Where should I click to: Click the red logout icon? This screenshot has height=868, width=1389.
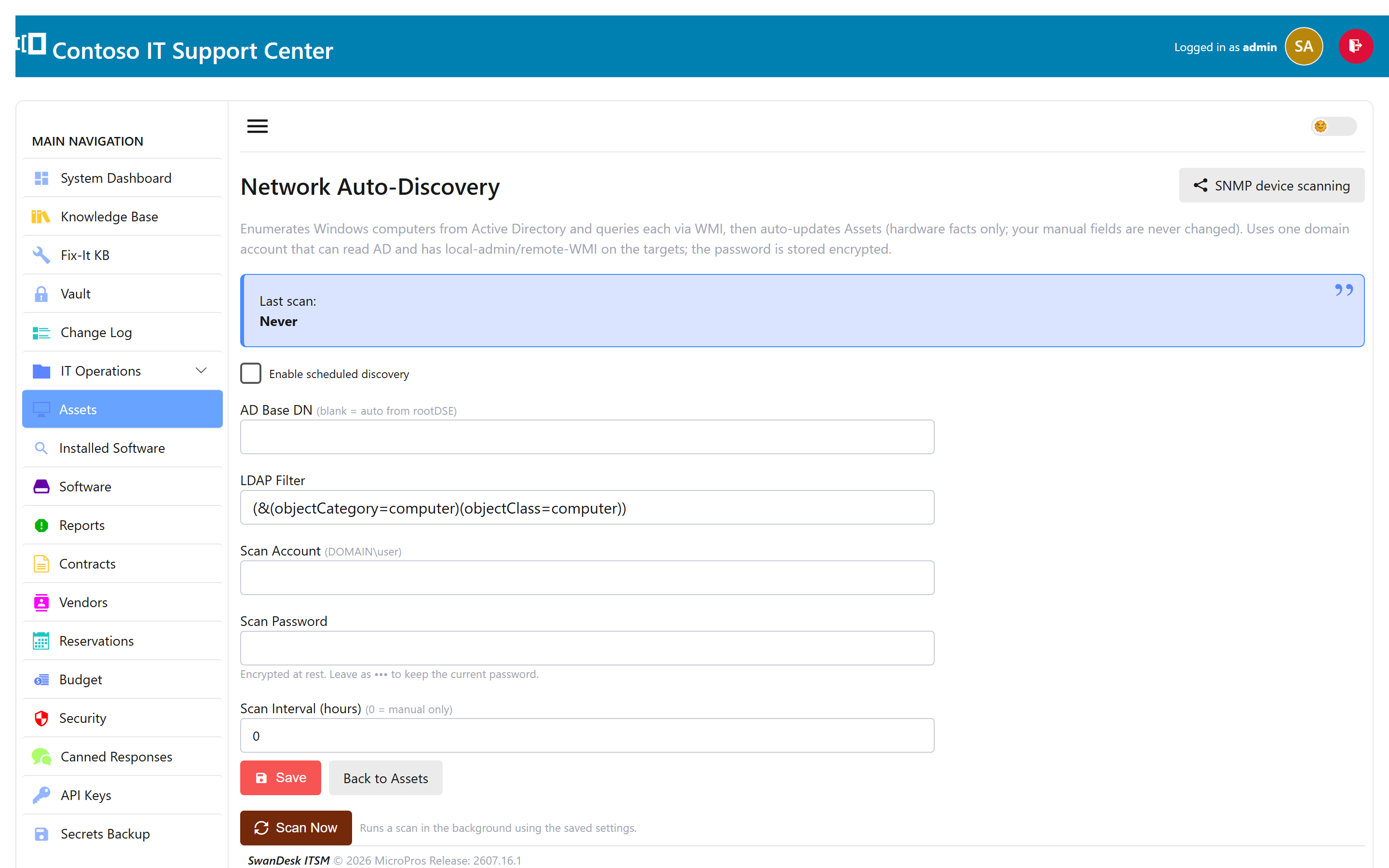pyautogui.click(x=1356, y=46)
